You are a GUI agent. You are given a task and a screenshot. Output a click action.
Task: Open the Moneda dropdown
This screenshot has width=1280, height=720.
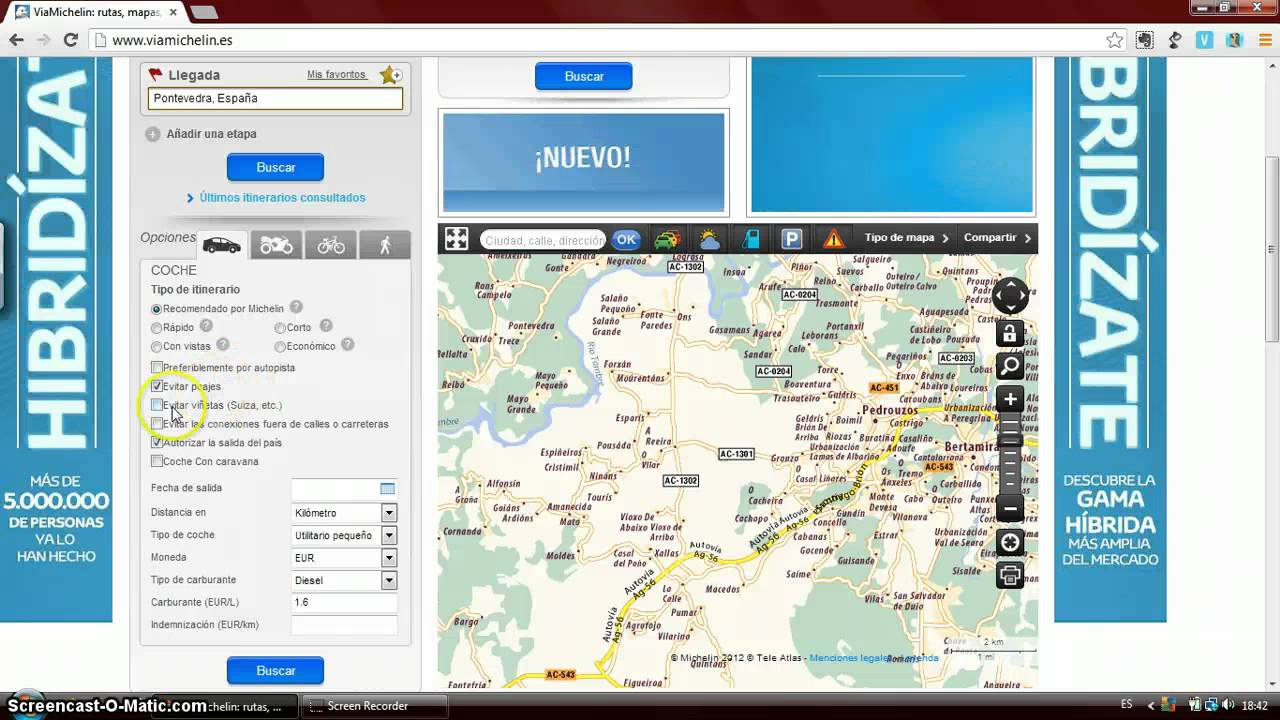[344, 558]
